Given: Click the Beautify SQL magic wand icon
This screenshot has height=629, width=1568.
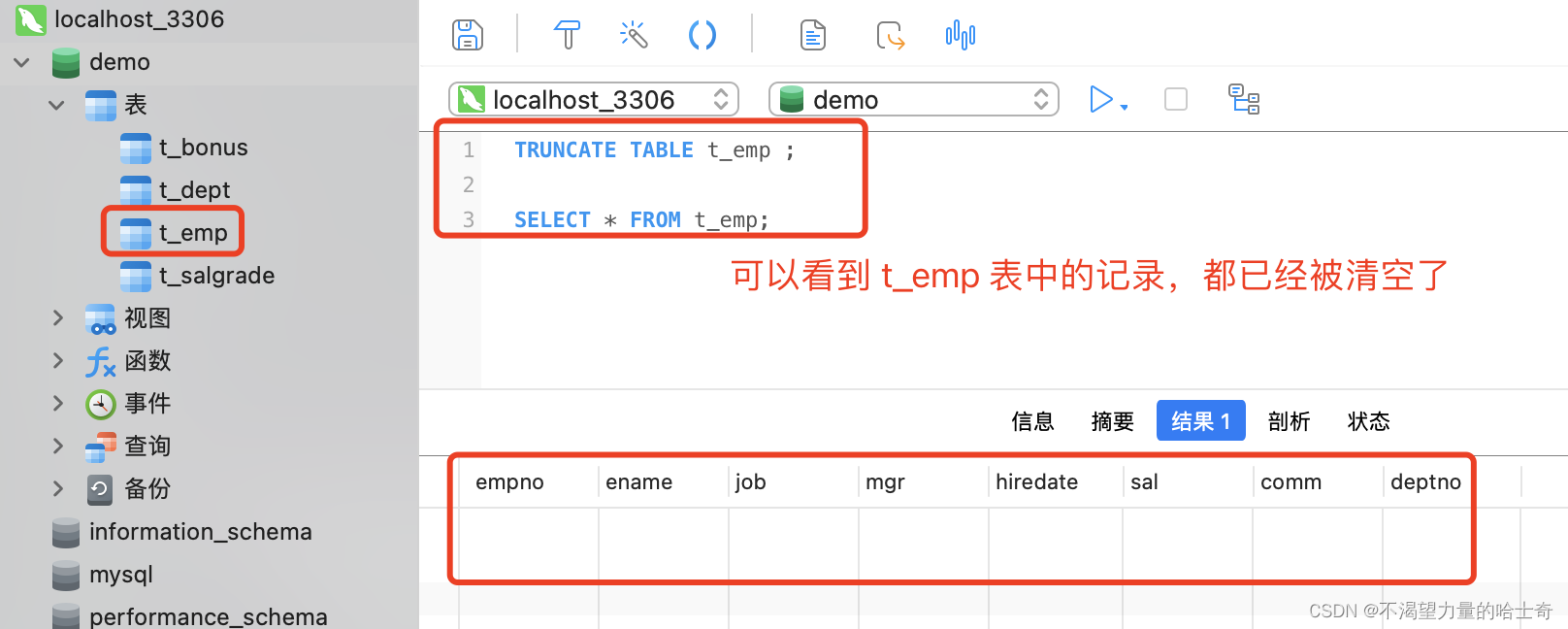Looking at the screenshot, I should click(634, 35).
